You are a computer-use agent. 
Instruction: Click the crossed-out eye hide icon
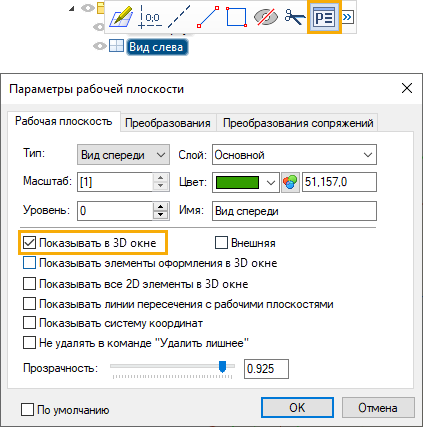tap(266, 17)
